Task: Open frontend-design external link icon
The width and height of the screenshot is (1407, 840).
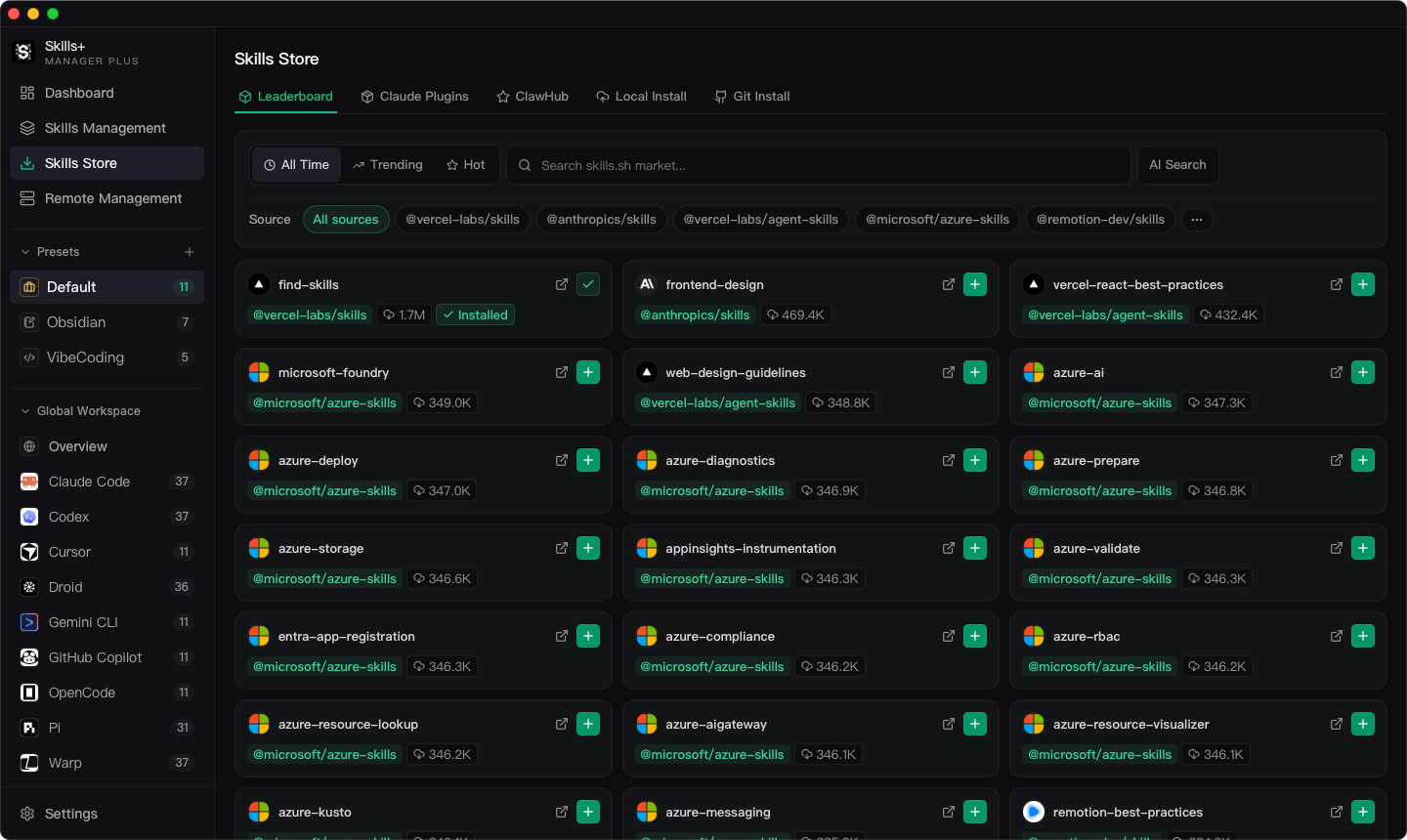Action: coord(949,284)
